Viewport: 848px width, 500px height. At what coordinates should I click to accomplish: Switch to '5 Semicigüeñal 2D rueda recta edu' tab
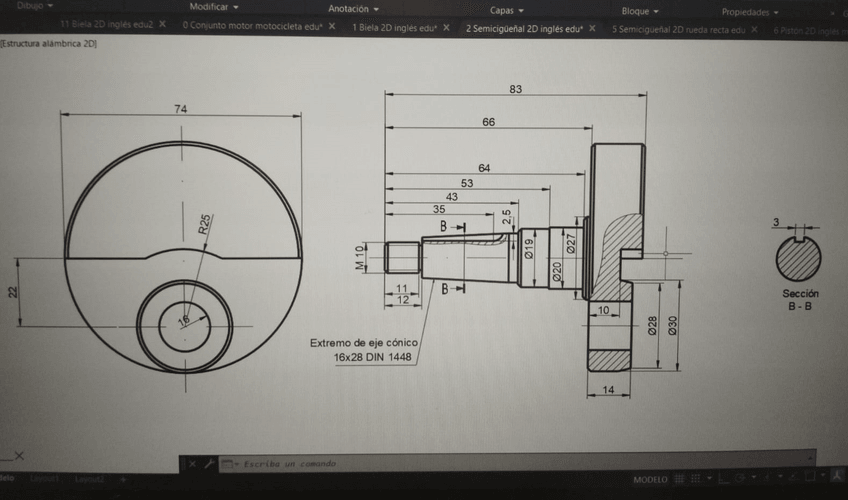678,30
